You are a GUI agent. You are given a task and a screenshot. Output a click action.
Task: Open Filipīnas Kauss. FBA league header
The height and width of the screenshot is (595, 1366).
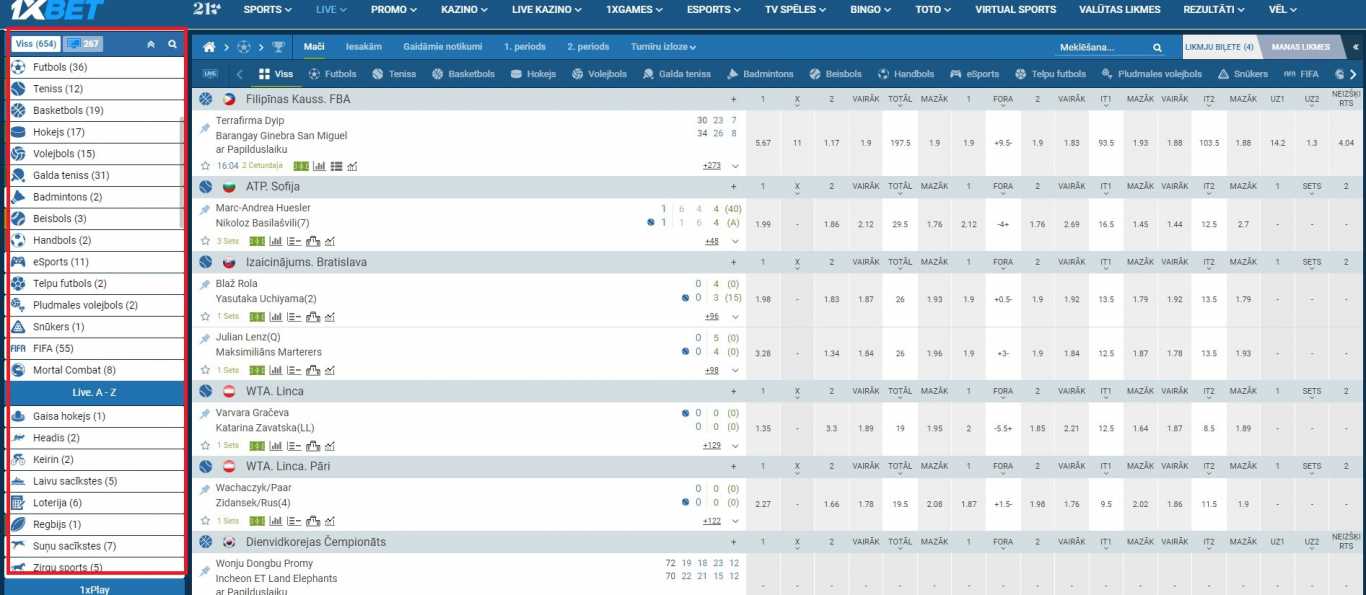298,99
